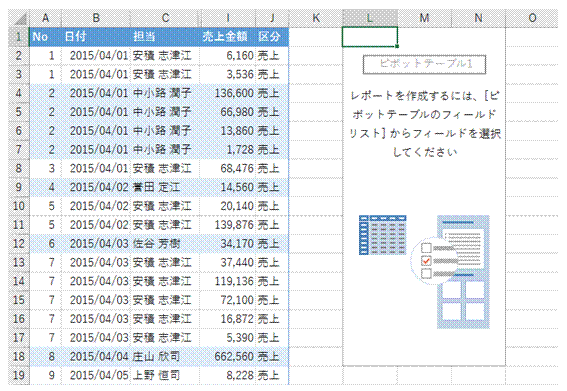
Task: Select column A header
Action: (x=46, y=18)
